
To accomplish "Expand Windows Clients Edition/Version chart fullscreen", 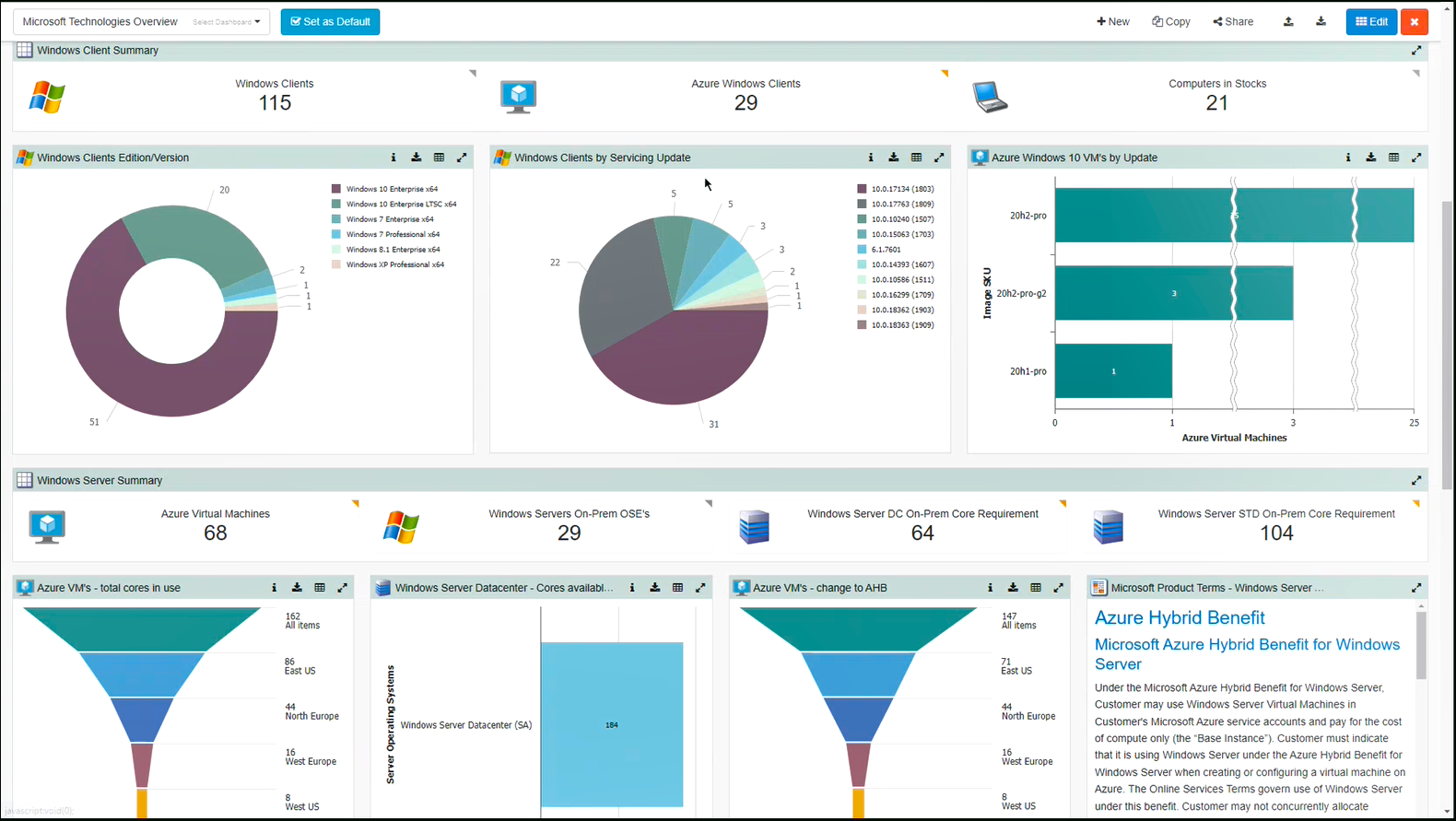I will tap(462, 158).
